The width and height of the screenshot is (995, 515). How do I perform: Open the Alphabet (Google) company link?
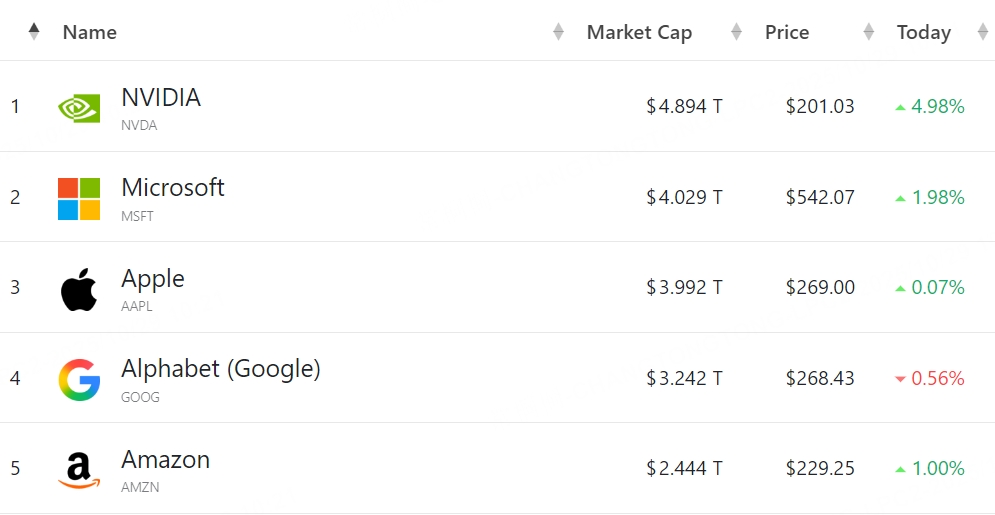point(220,369)
